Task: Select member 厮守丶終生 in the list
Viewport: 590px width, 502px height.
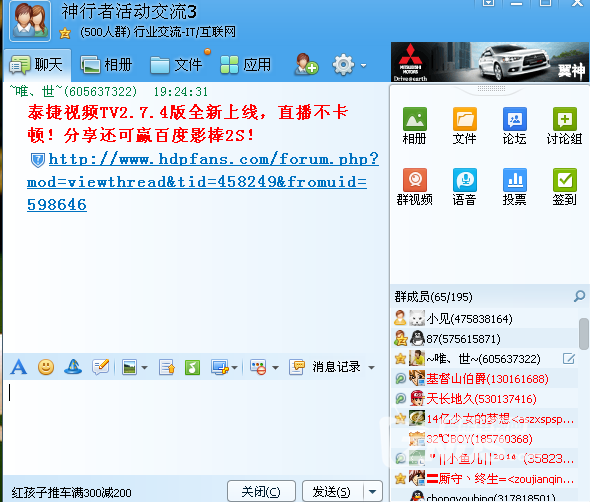Action: 485,479
